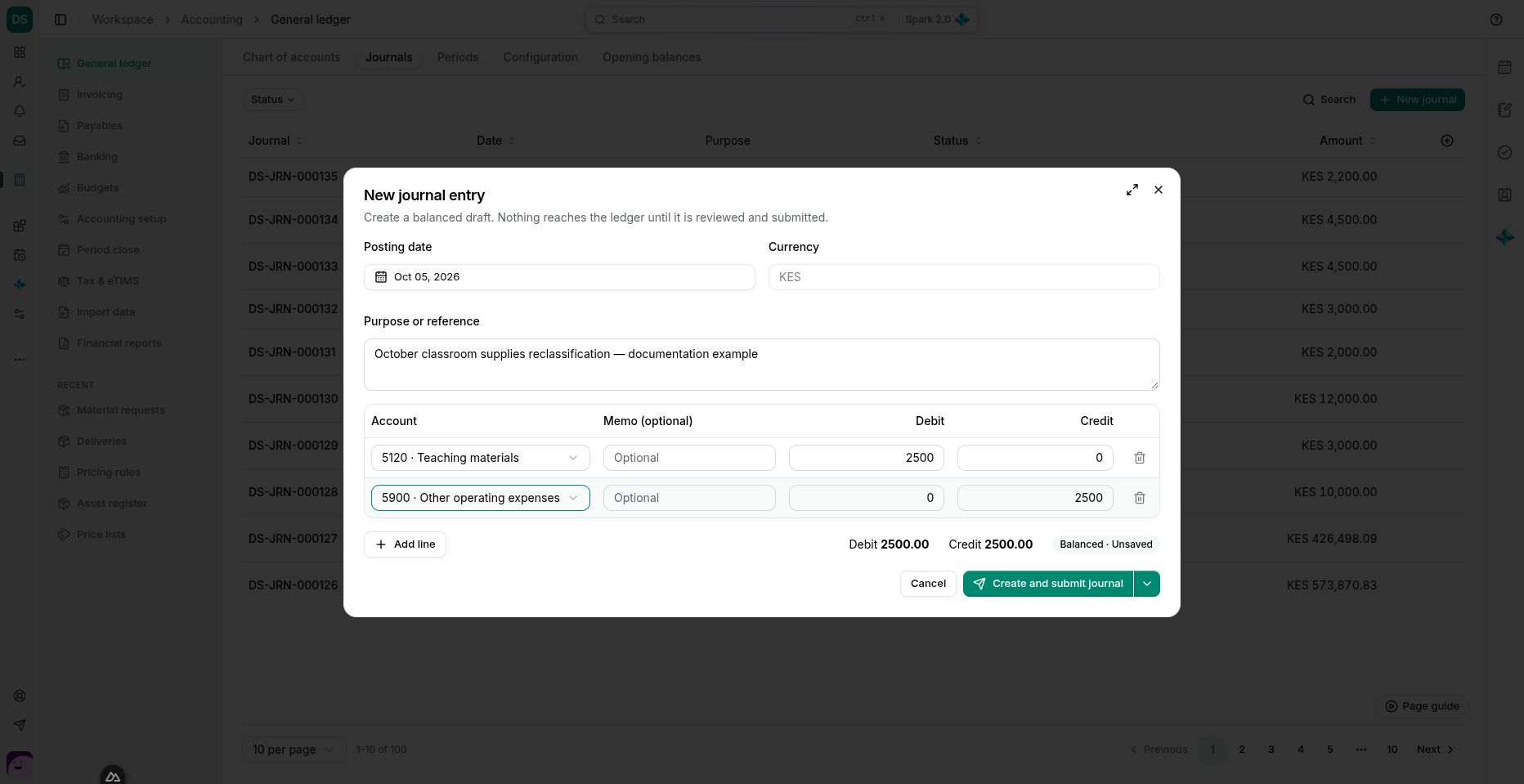The height and width of the screenshot is (784, 1524).
Task: Open the Opening balances tab
Action: (x=652, y=57)
